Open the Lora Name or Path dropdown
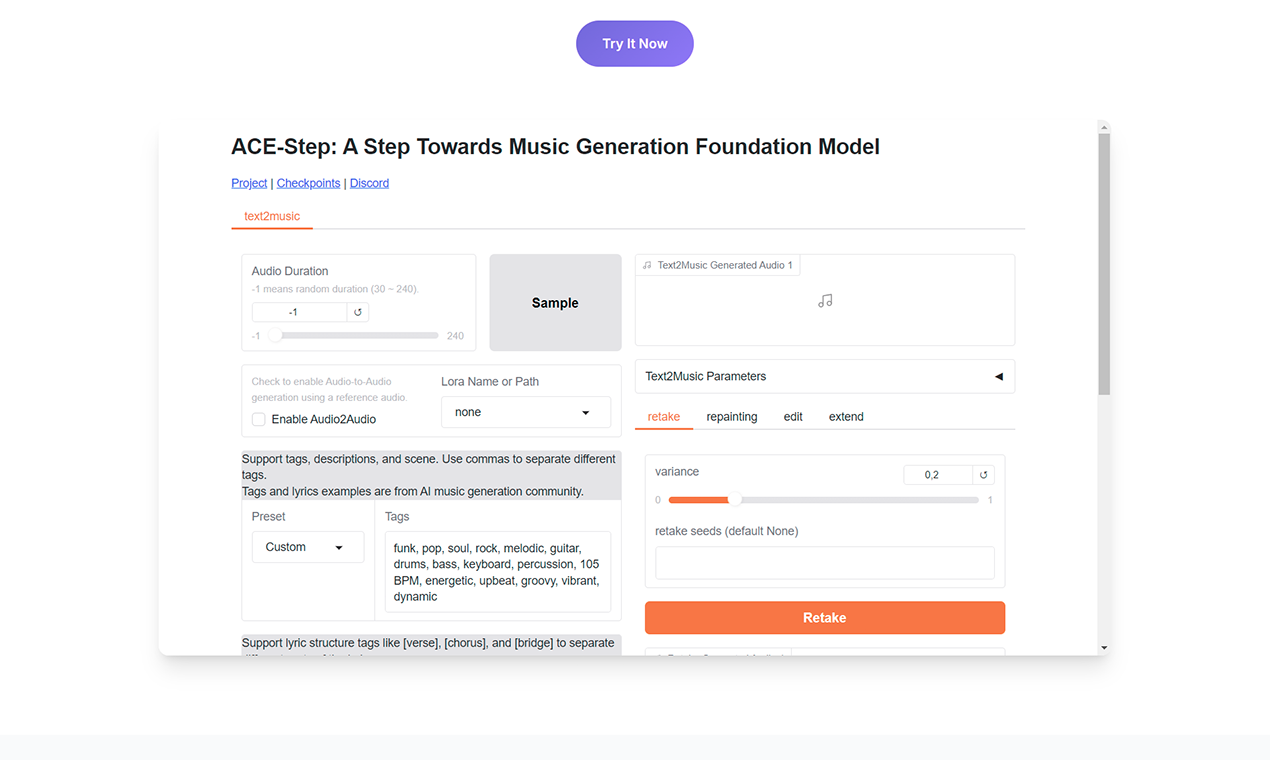The image size is (1270, 760). click(525, 412)
